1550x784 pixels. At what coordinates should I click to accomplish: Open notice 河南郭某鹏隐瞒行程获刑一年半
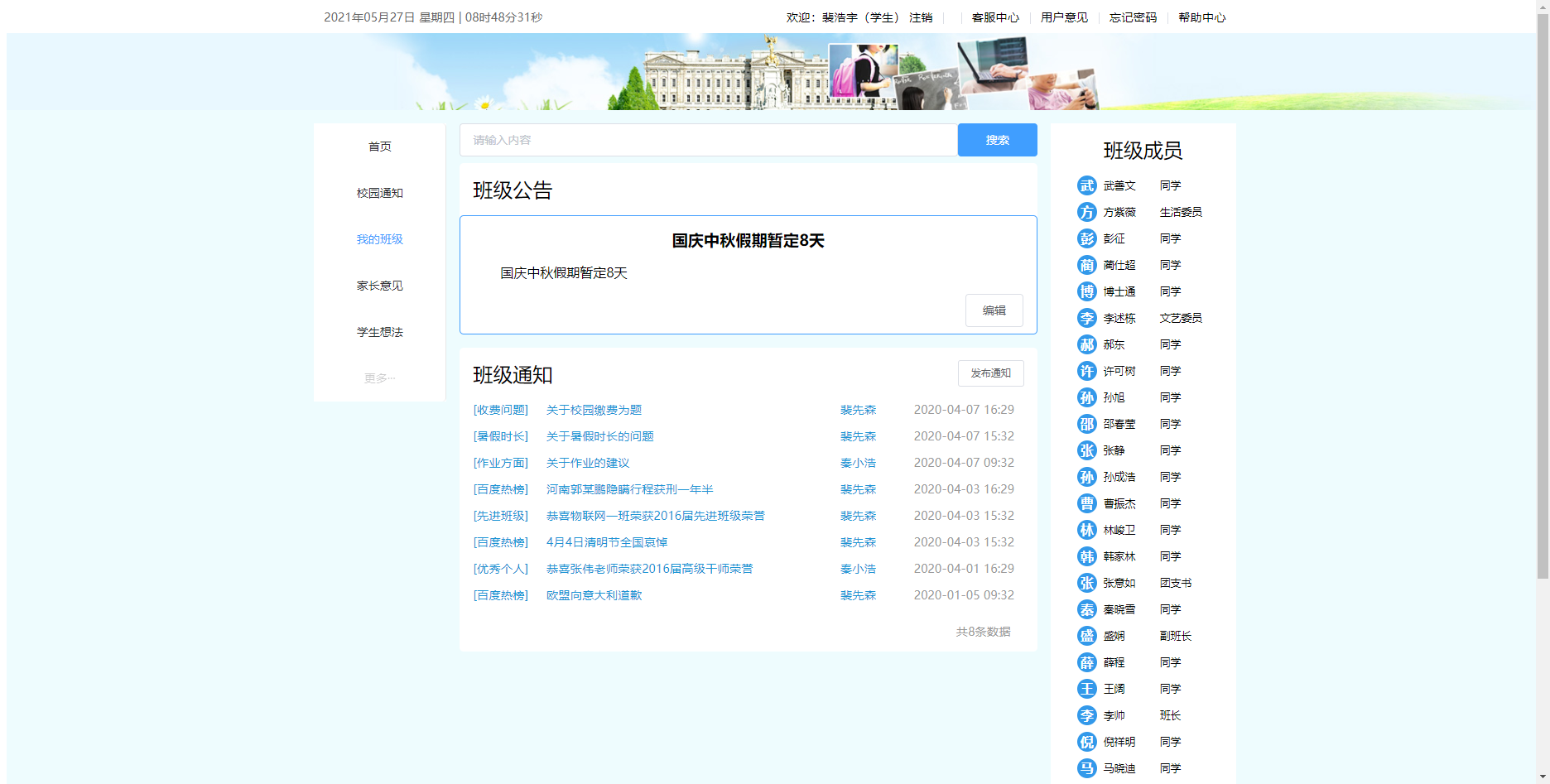pos(629,489)
